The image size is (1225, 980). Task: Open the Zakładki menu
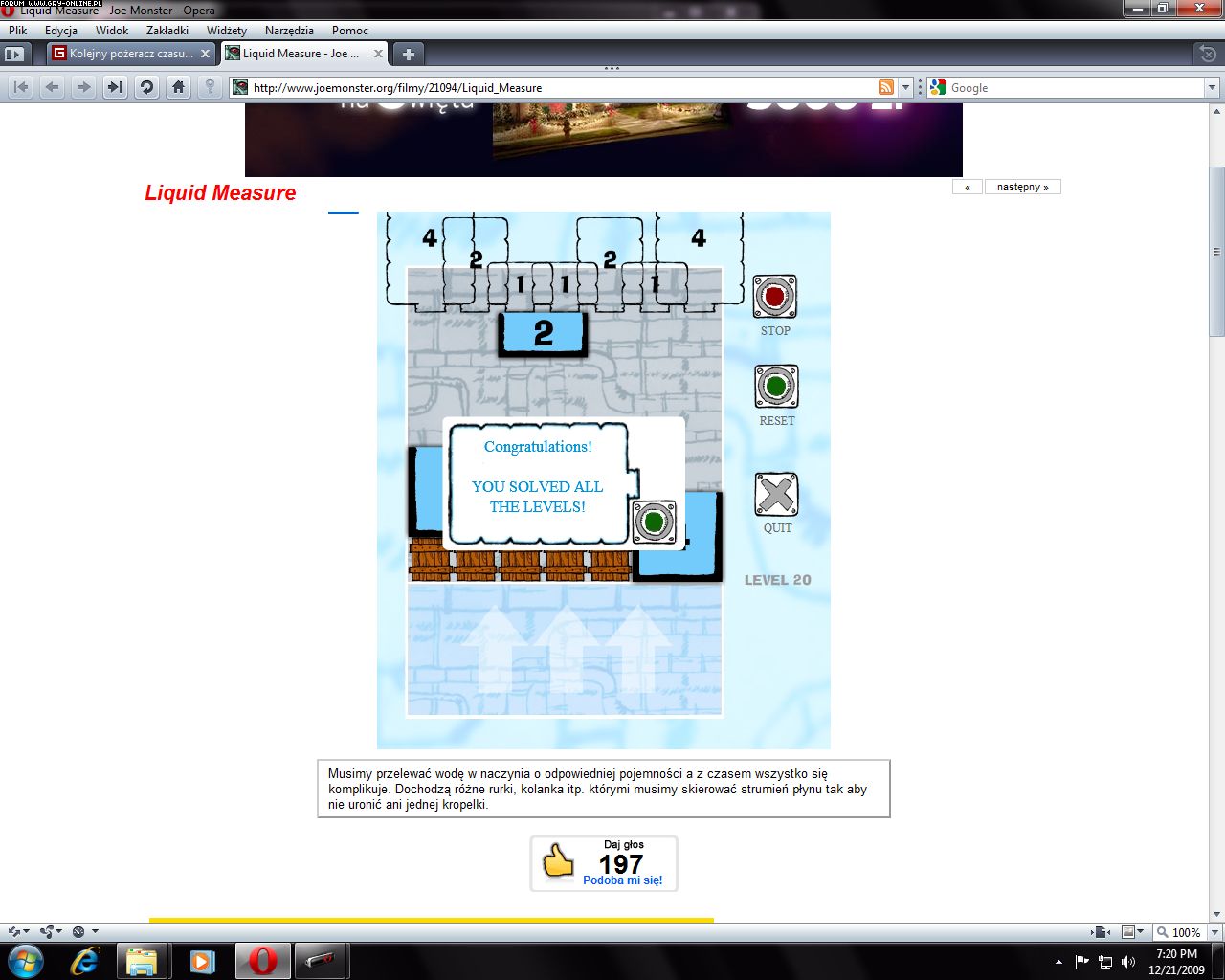[x=167, y=31]
